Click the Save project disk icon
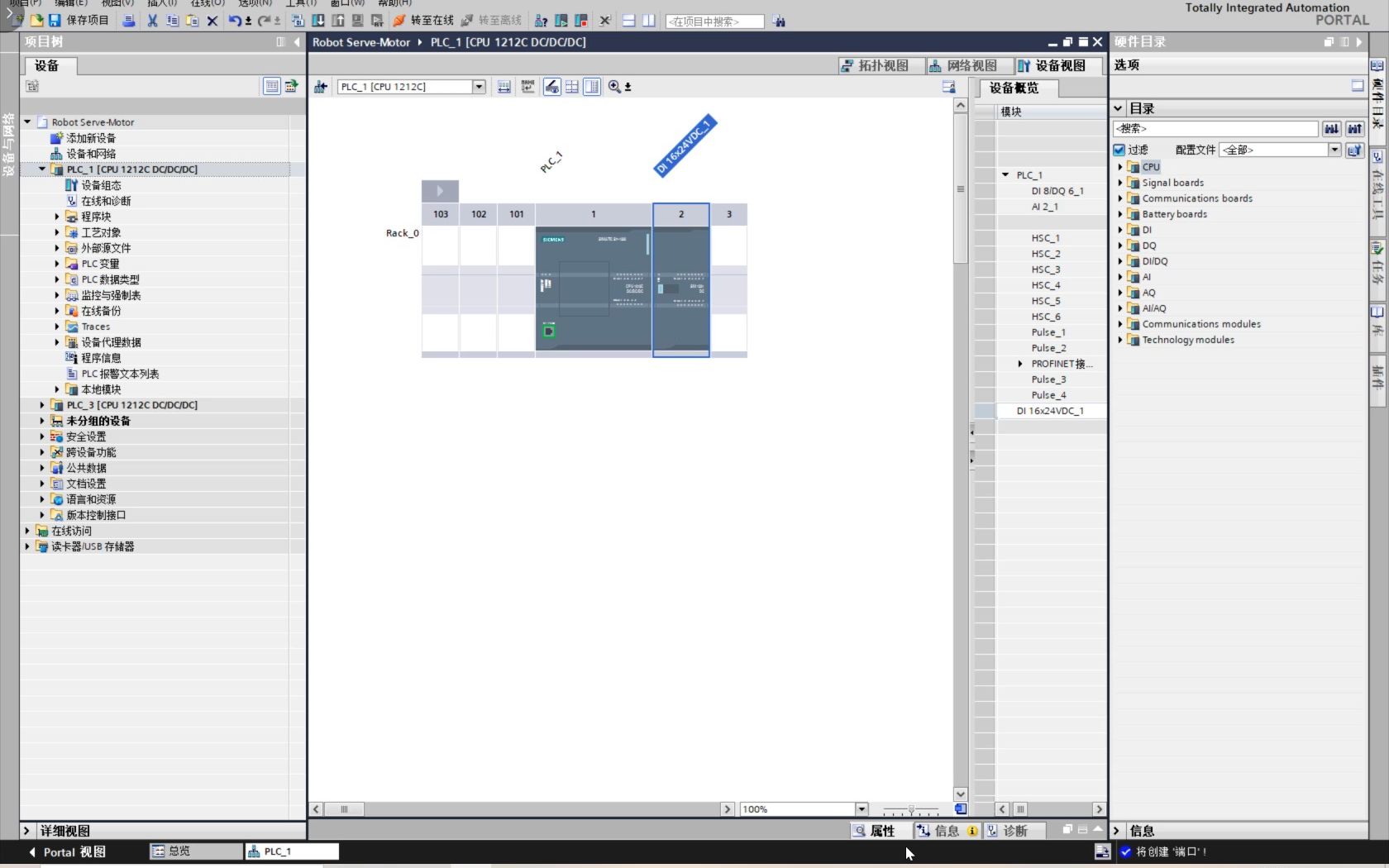 tap(55, 21)
